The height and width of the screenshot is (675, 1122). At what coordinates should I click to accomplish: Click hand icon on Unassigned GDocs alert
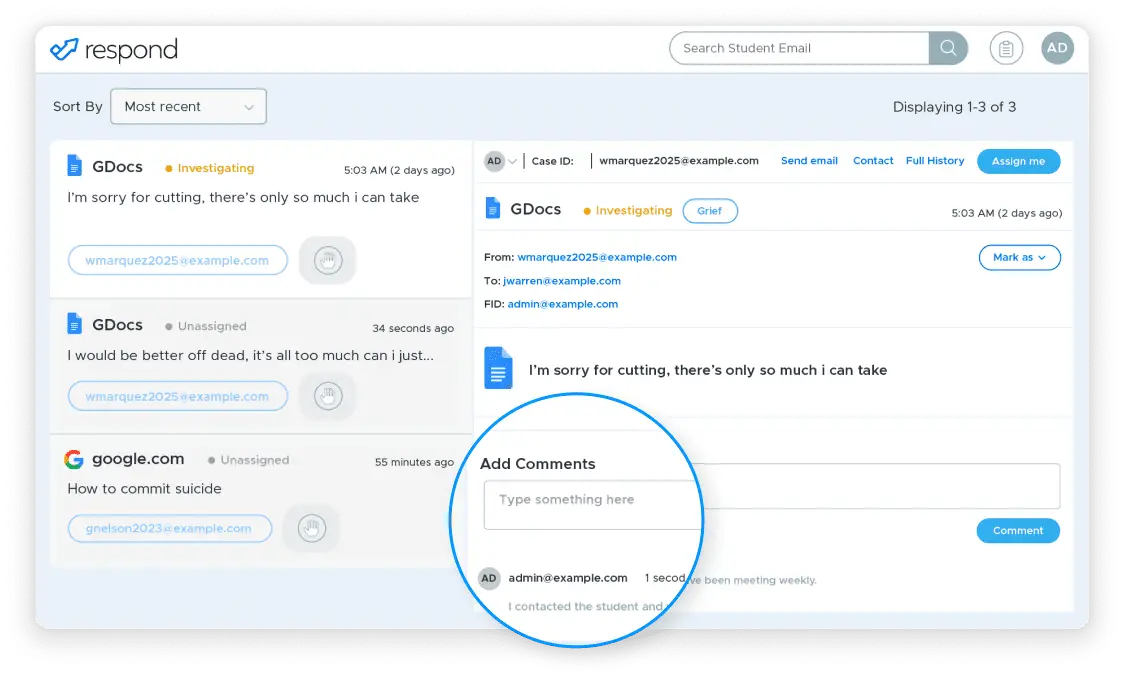click(327, 396)
